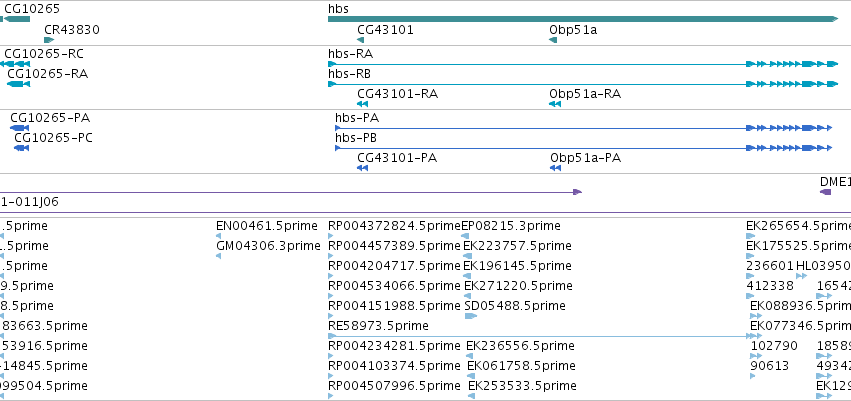Screen dimensions: 851x401
Task: Select the Obp51a-RA transcript glyph
Action: coord(555,104)
